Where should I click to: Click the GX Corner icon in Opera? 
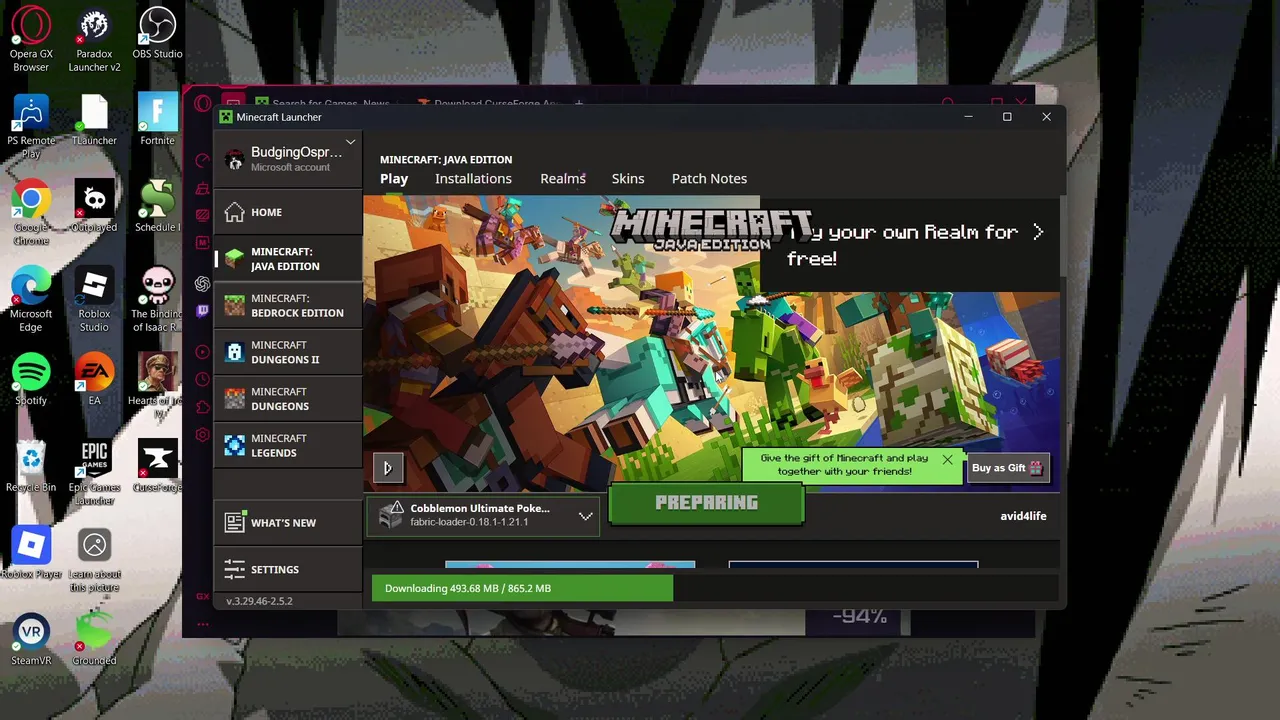[x=202, y=596]
